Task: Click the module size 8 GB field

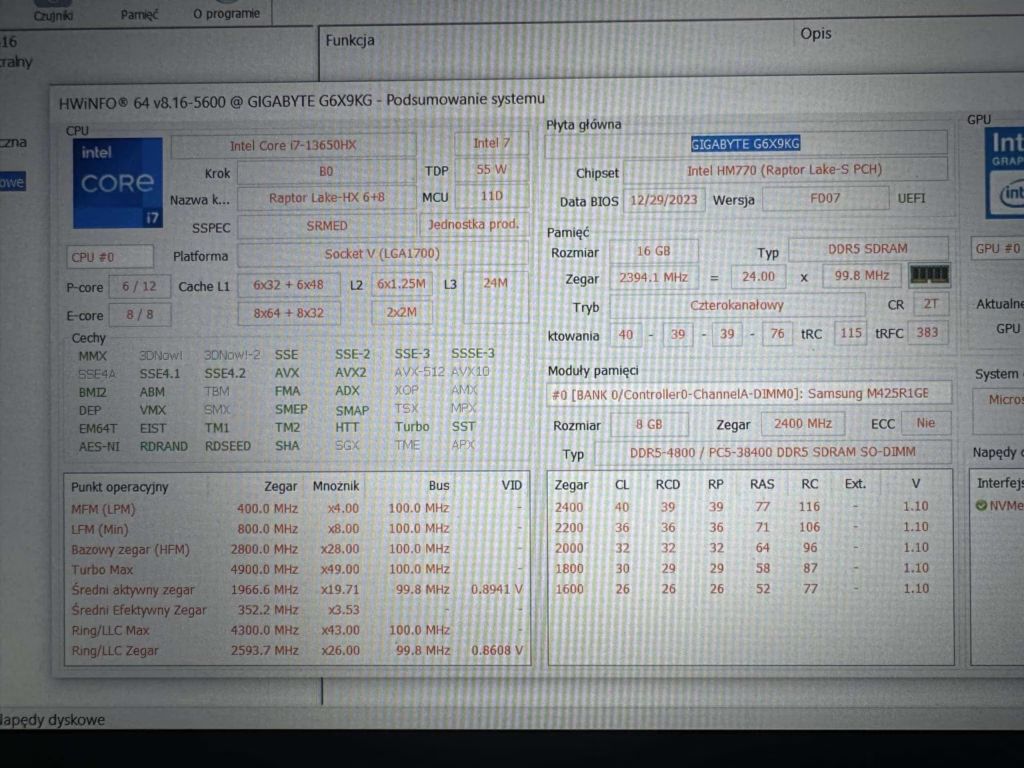Action: pos(649,424)
